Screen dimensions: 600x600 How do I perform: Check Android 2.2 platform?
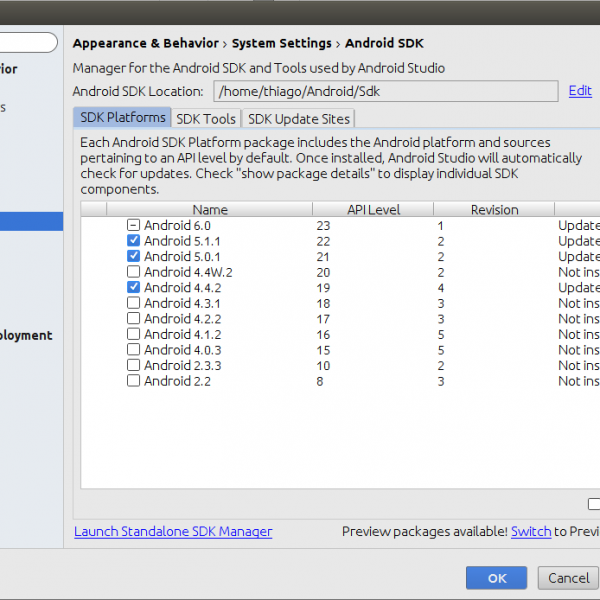click(x=133, y=381)
